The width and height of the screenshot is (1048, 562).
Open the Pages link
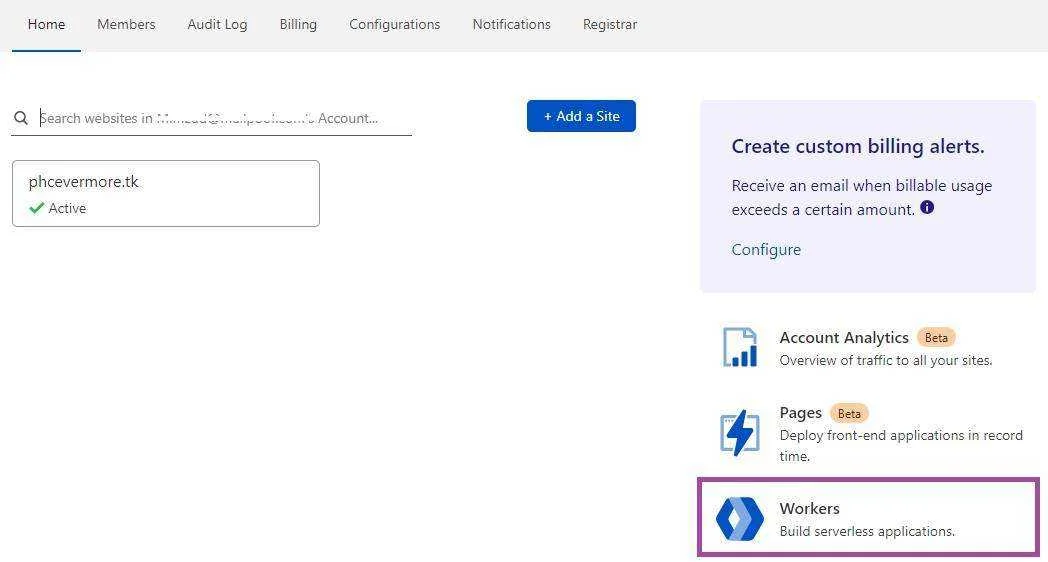click(800, 413)
